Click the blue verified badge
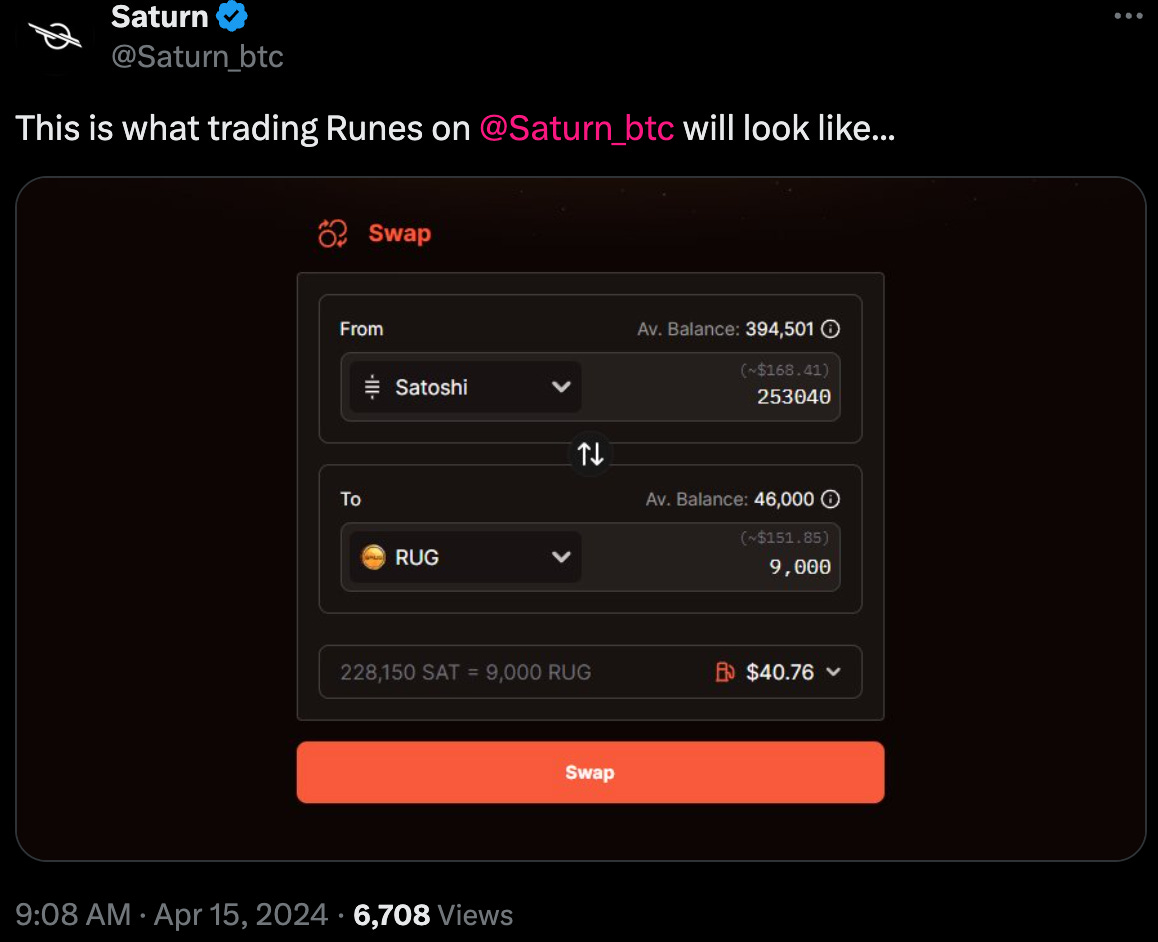Image resolution: width=1158 pixels, height=942 pixels. click(x=231, y=17)
